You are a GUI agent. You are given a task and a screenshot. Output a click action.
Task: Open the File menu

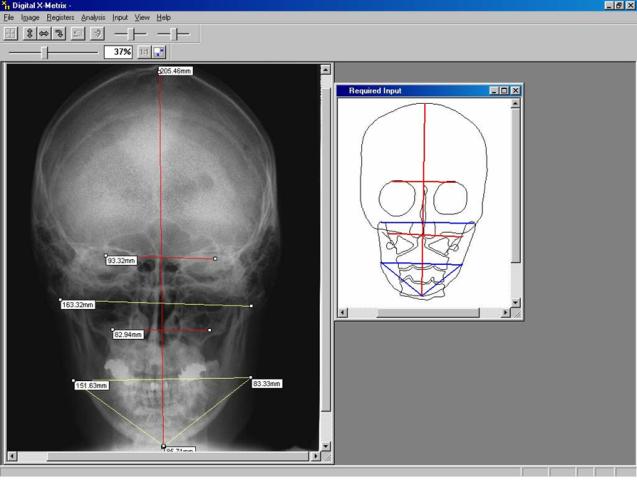click(9, 17)
